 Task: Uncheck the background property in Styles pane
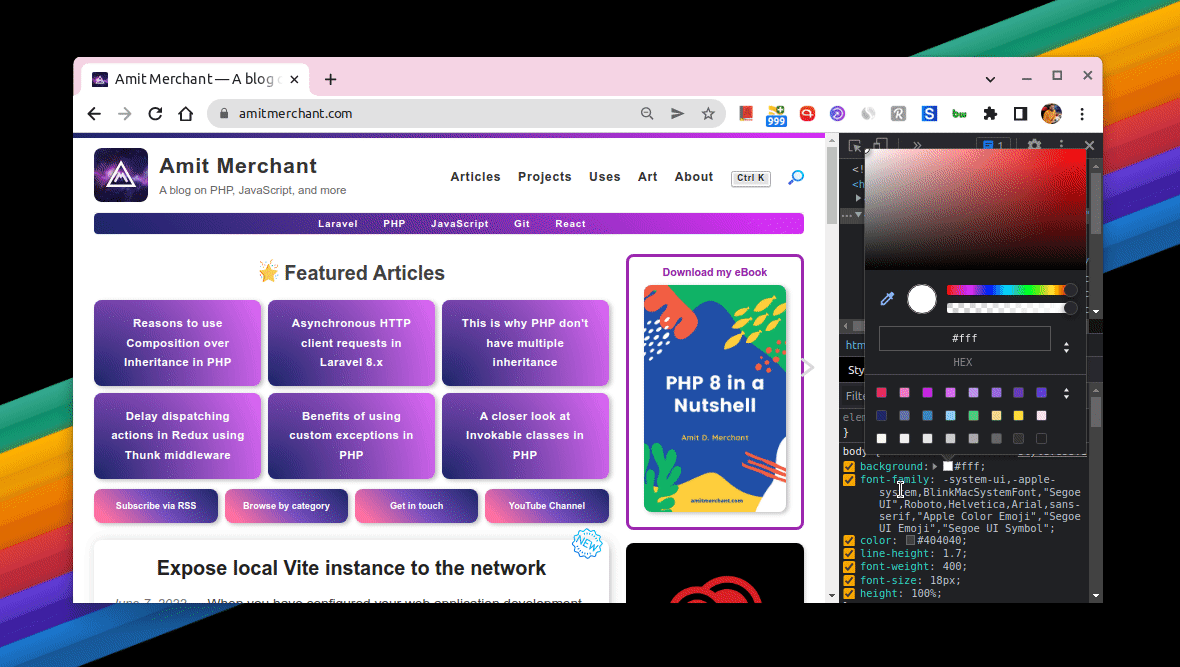pos(848,466)
